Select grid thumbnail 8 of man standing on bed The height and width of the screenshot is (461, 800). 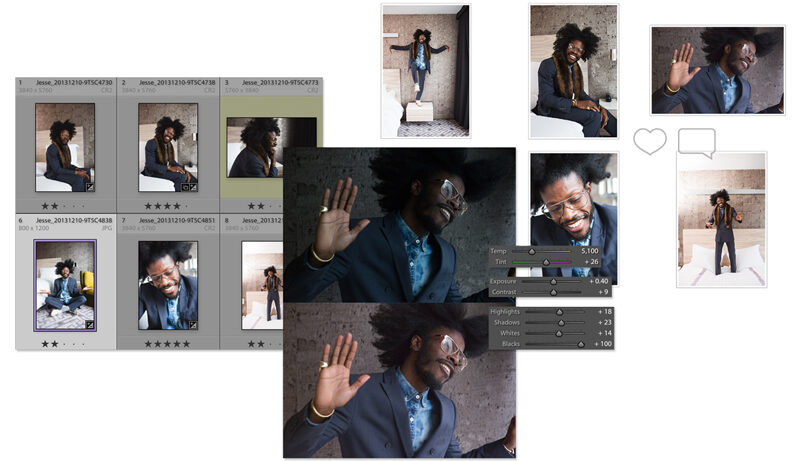[x=262, y=286]
